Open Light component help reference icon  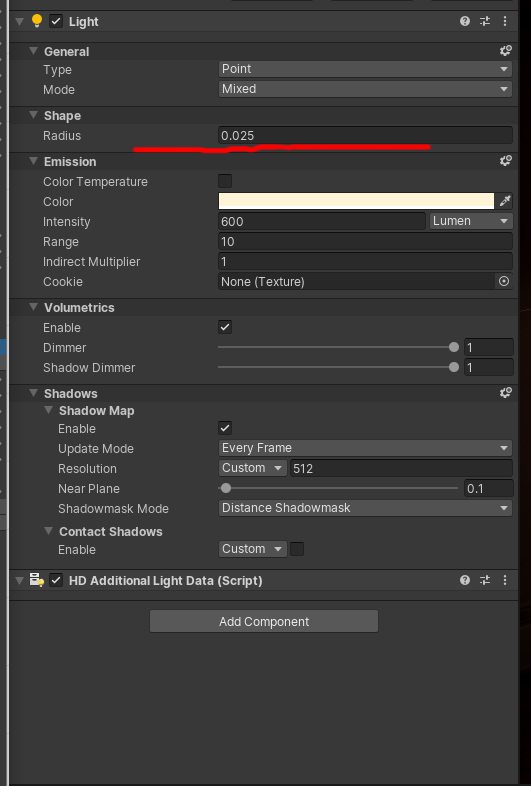[x=465, y=21]
